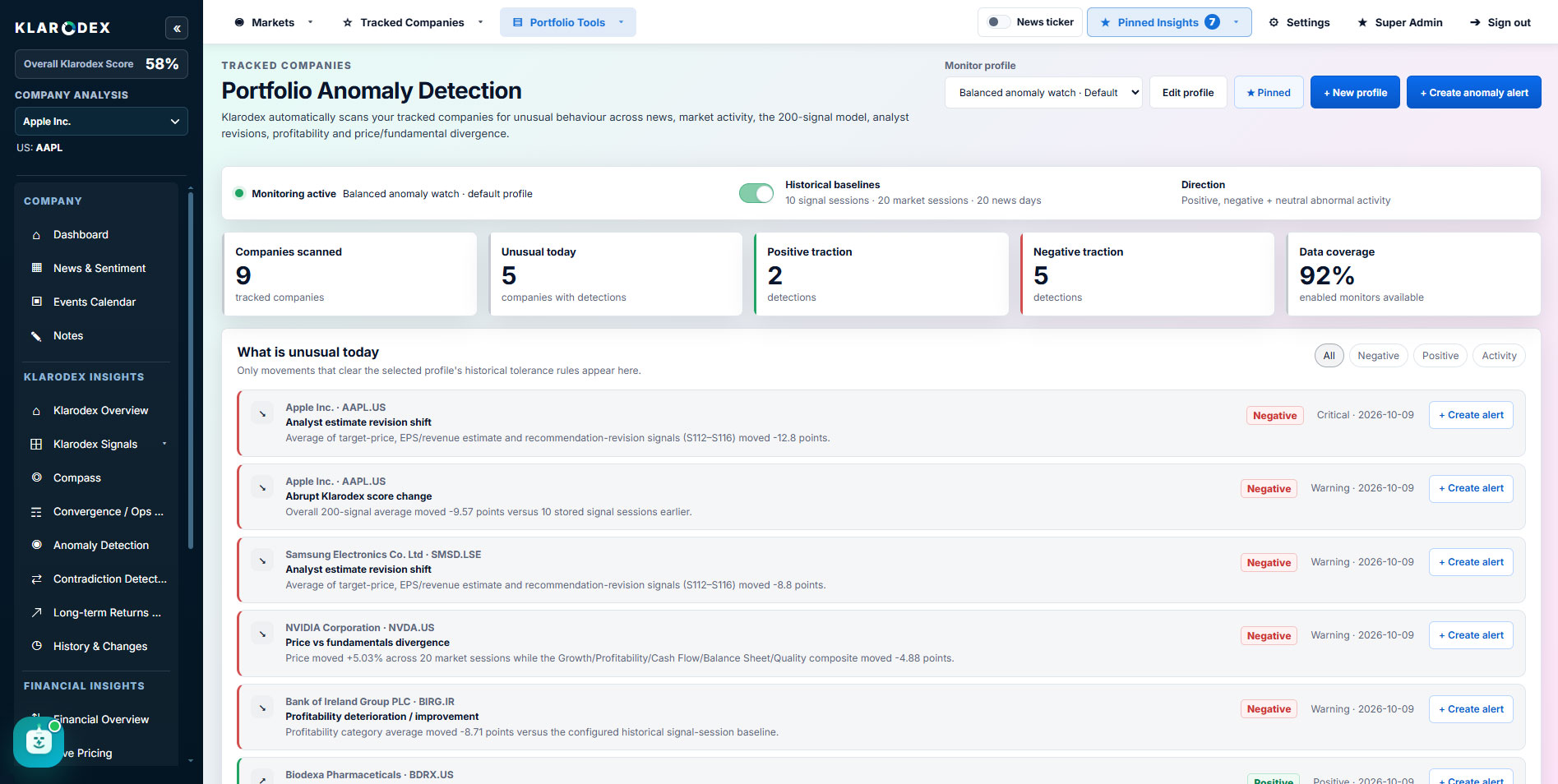Click the Compass icon in sidebar

tap(36, 478)
